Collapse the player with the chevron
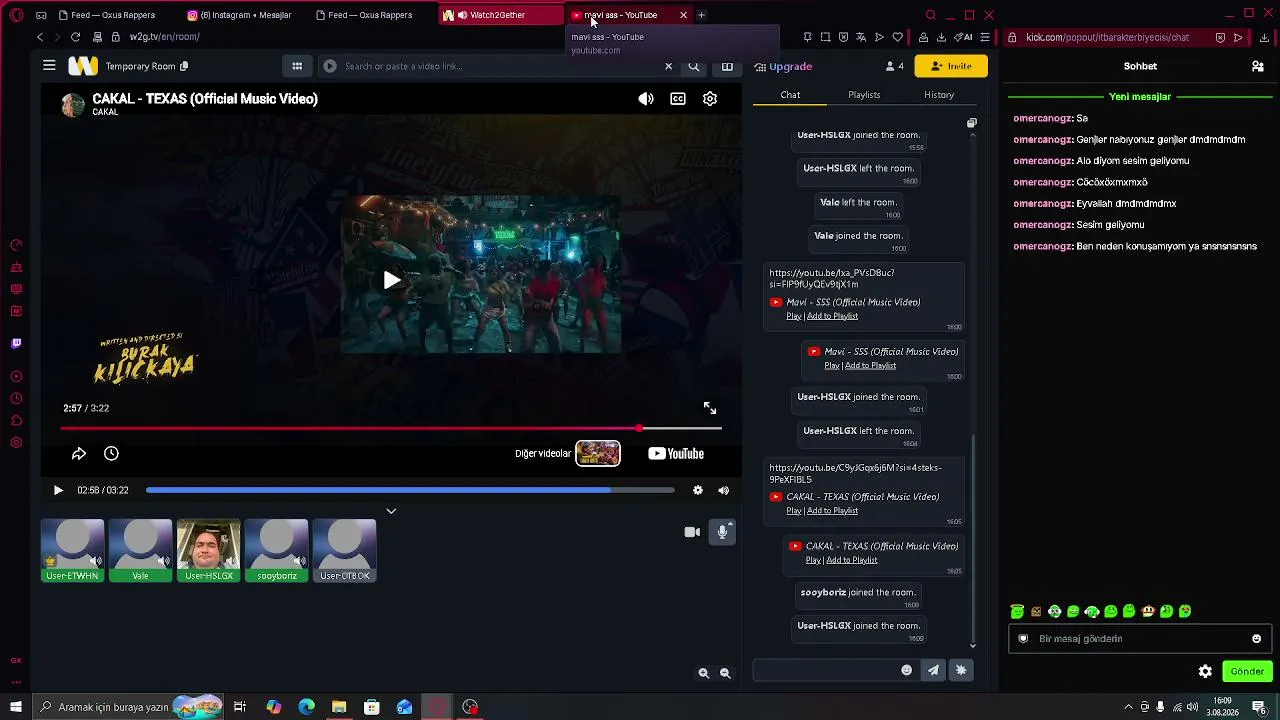The image size is (1280, 720). click(391, 511)
